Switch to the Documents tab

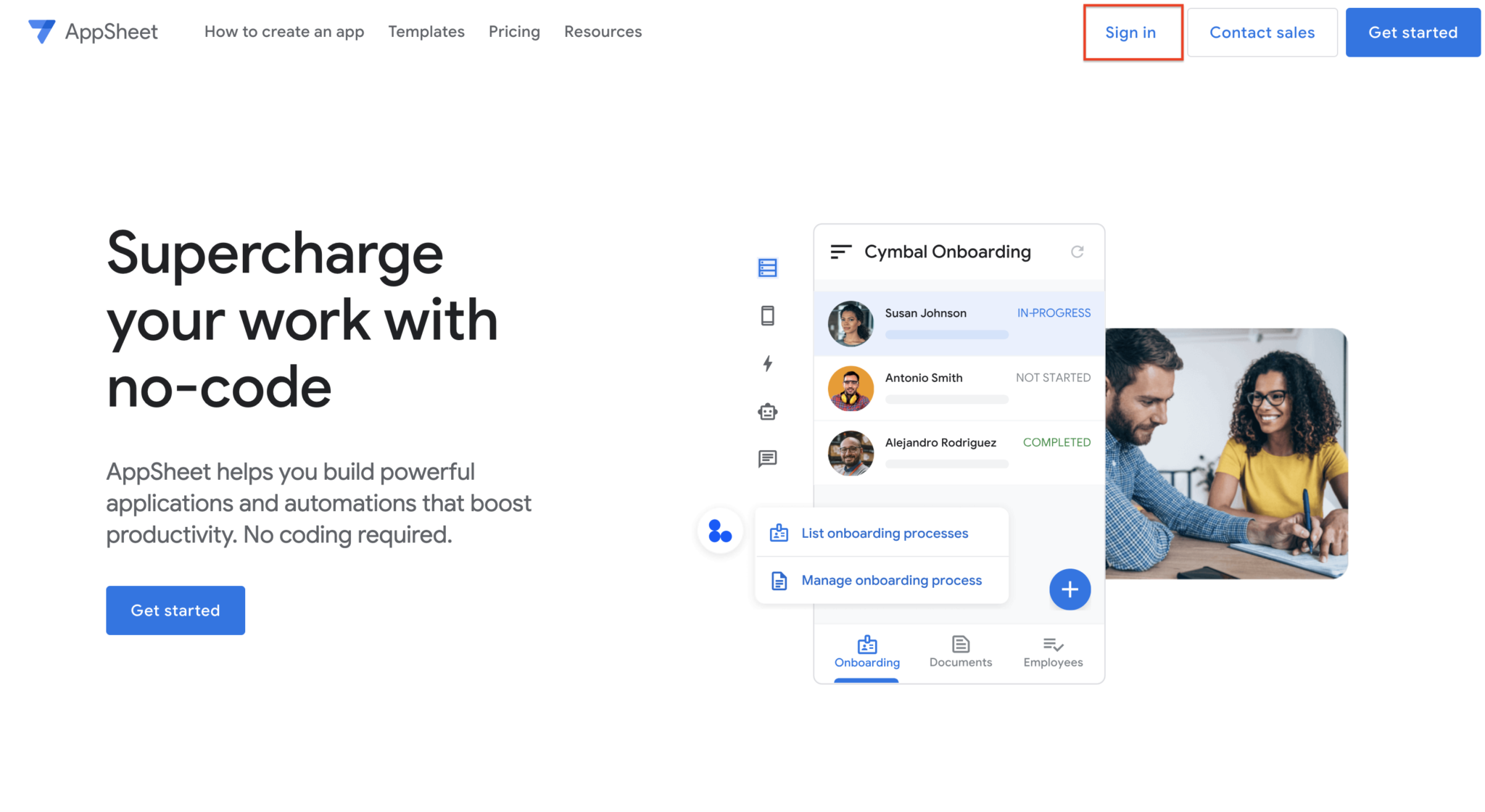pos(960,651)
